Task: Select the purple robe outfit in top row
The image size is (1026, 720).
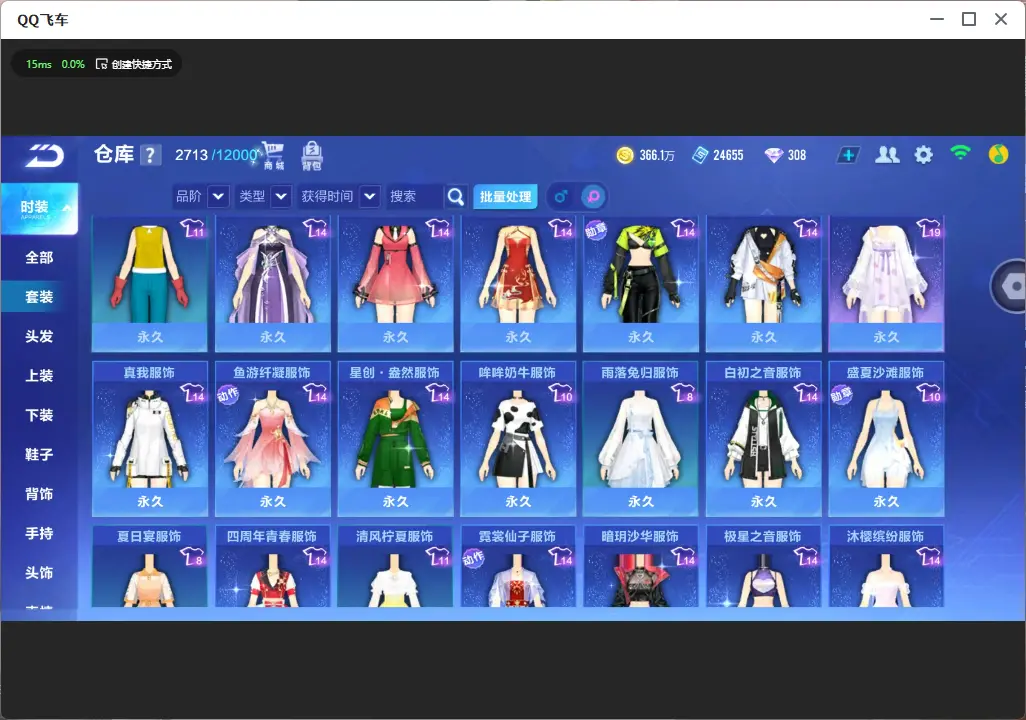Action: pos(272,283)
